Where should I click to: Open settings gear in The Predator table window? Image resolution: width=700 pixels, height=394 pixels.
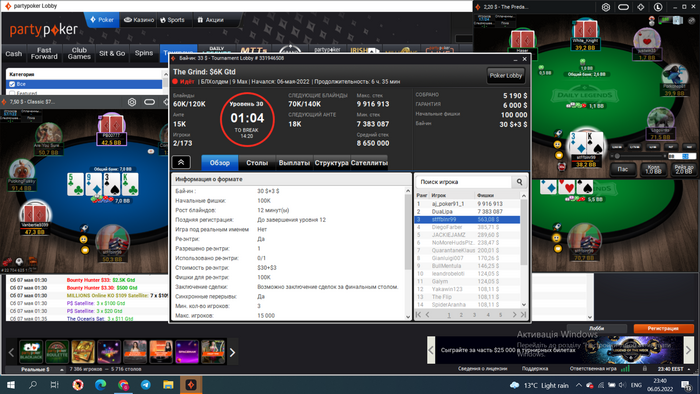pyautogui.click(x=606, y=7)
